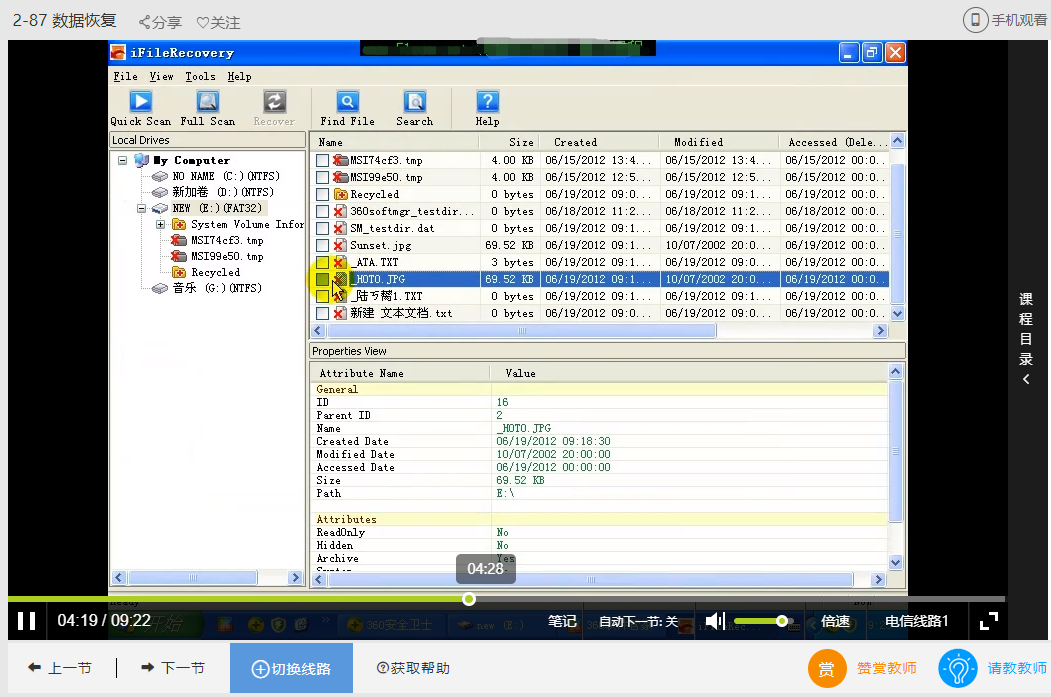Image resolution: width=1051 pixels, height=697 pixels.
Task: Run Quick Scan from toolbar
Action: [141, 109]
